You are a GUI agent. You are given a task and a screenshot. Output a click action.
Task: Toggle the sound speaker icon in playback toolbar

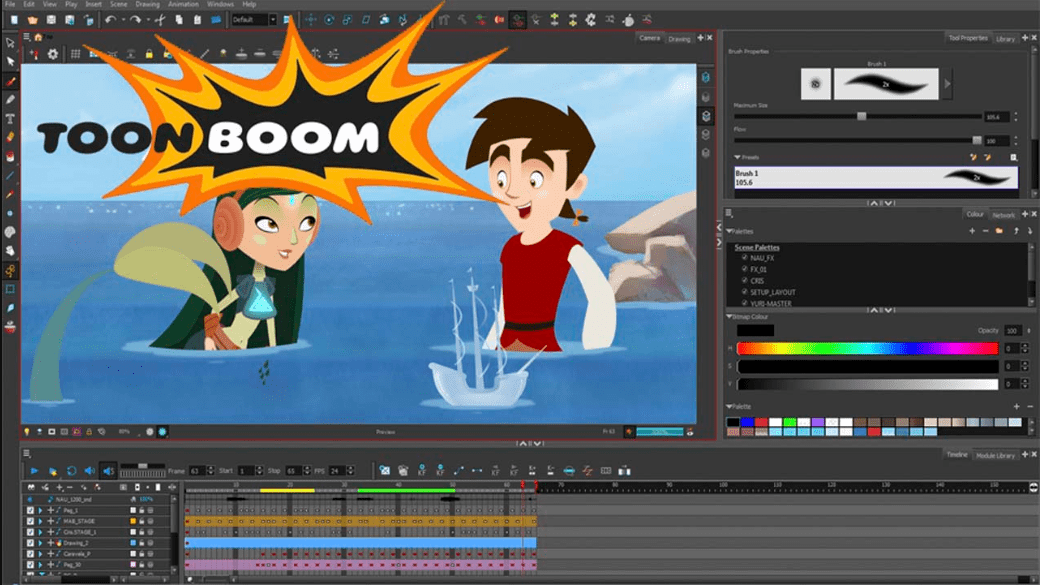pos(90,470)
